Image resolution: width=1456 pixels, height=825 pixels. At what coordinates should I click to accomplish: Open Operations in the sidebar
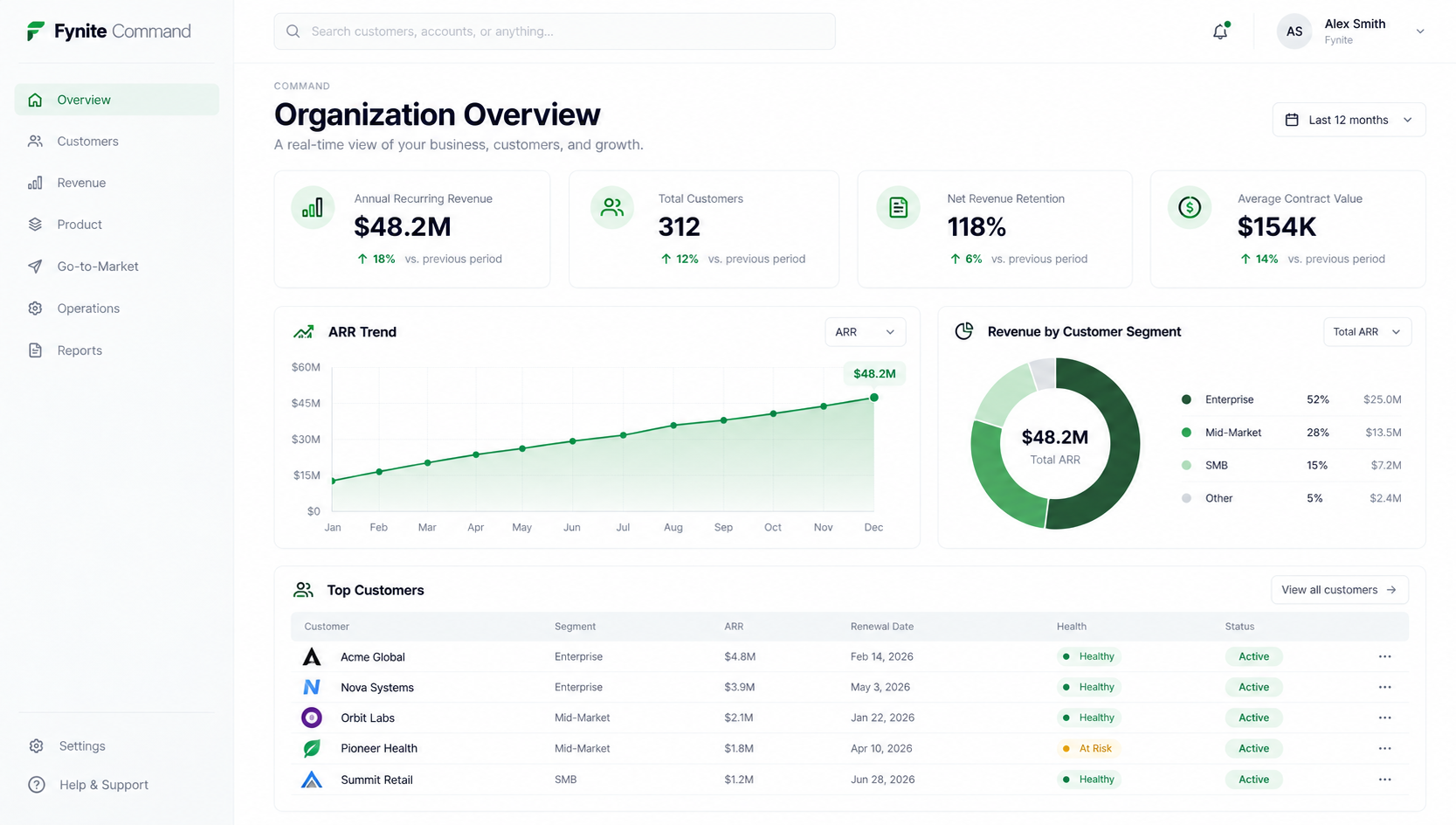(117, 309)
